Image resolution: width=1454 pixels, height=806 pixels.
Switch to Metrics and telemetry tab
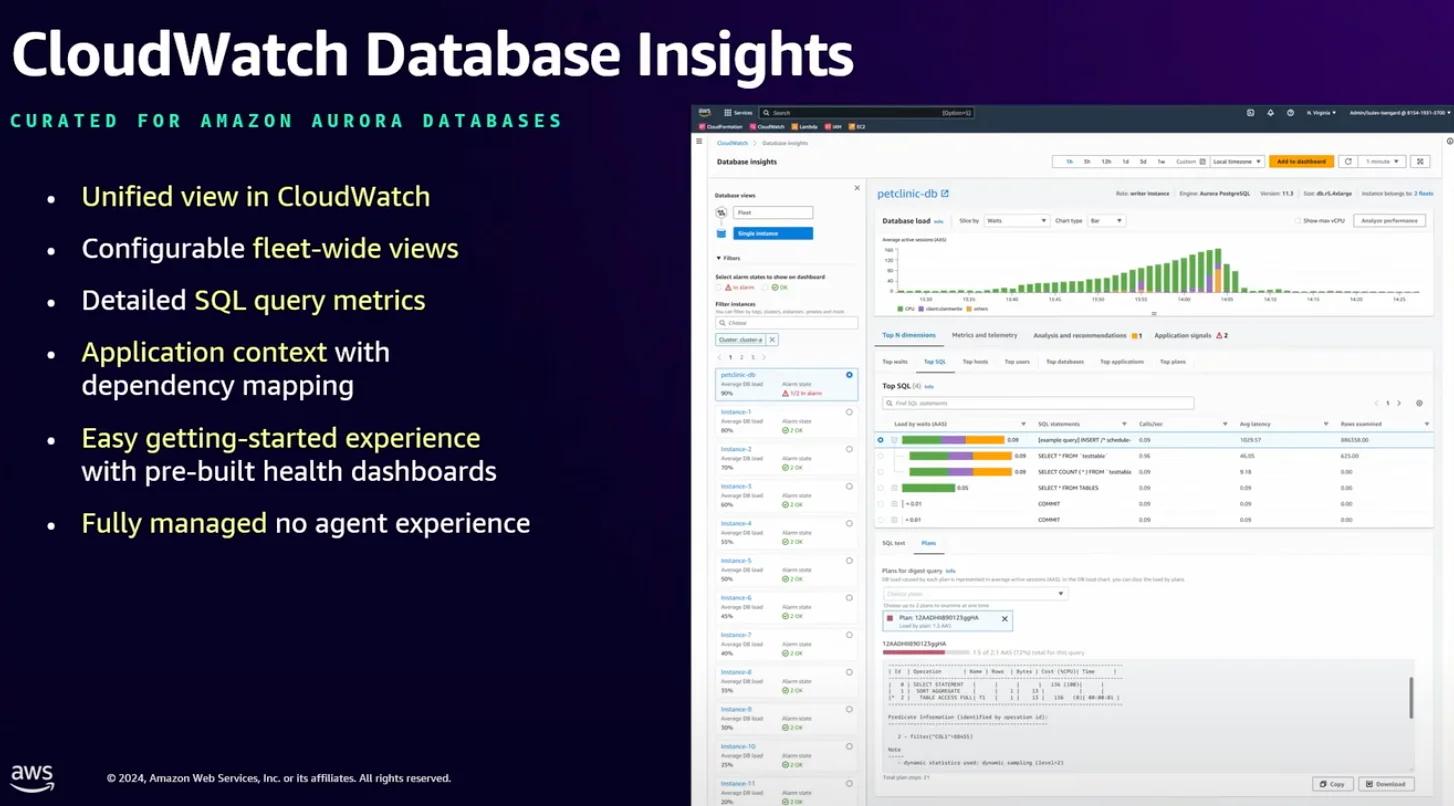(984, 335)
